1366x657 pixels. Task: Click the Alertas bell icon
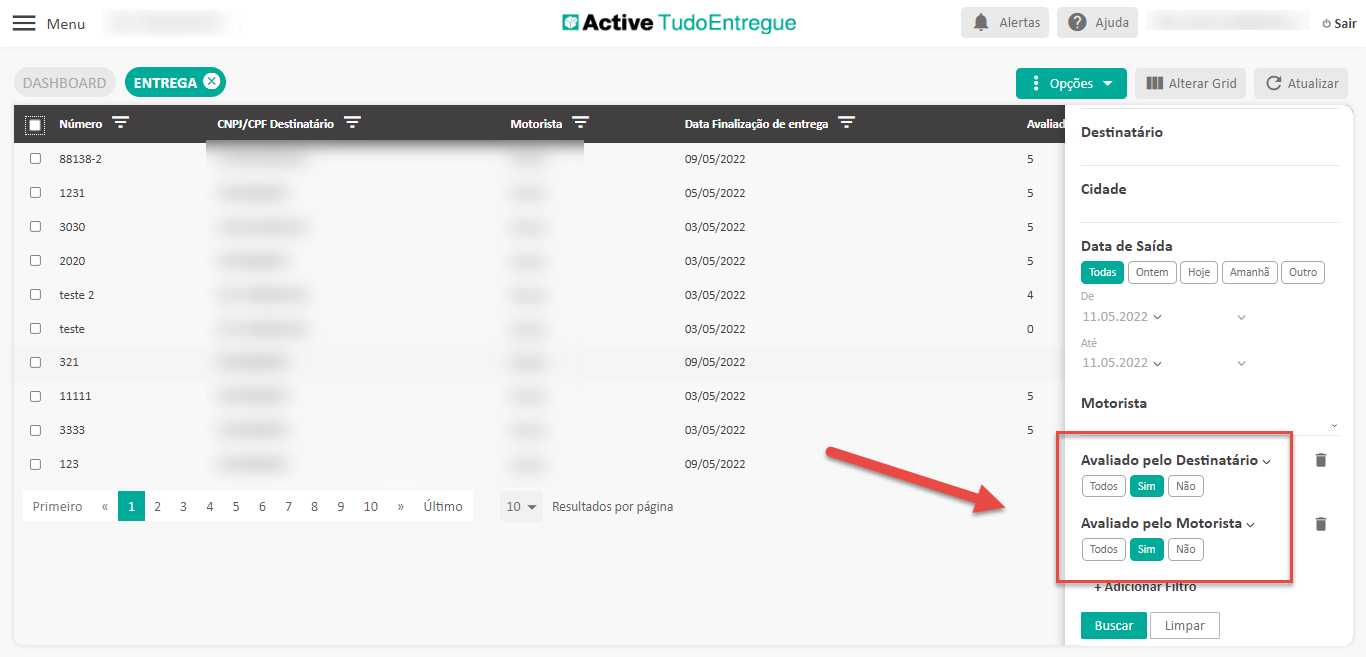click(981, 22)
